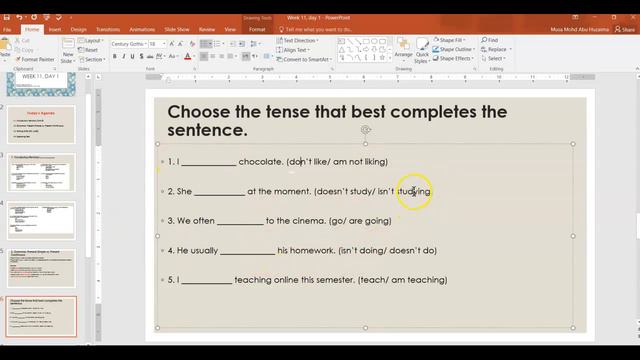Click Increase Font Size icon

point(172,44)
